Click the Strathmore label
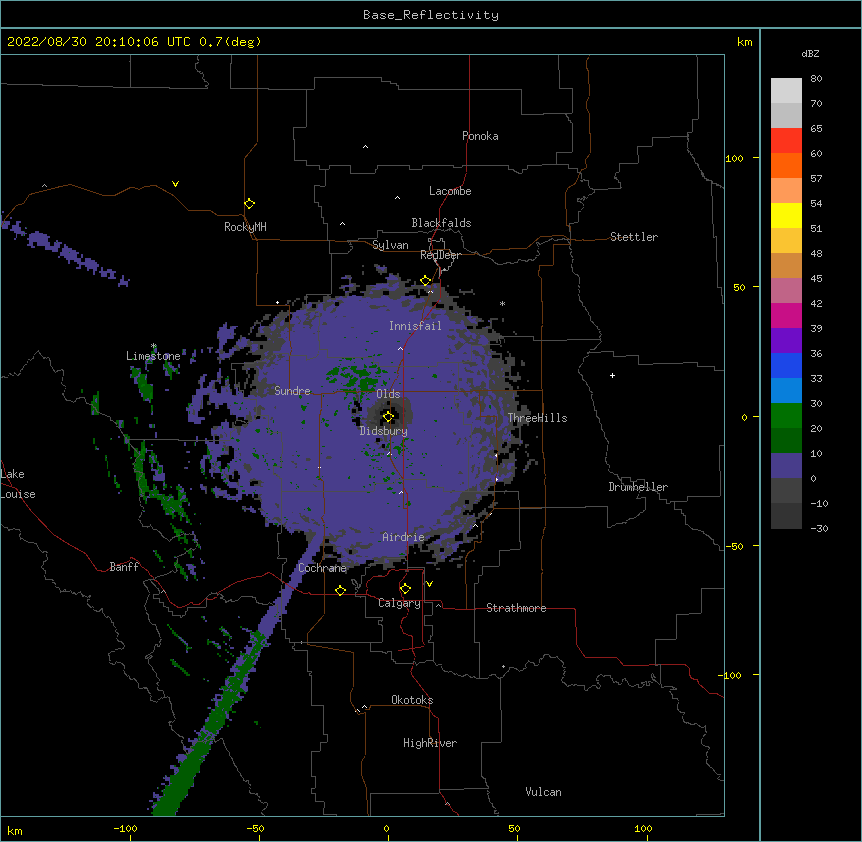The height and width of the screenshot is (842, 862). tap(516, 608)
